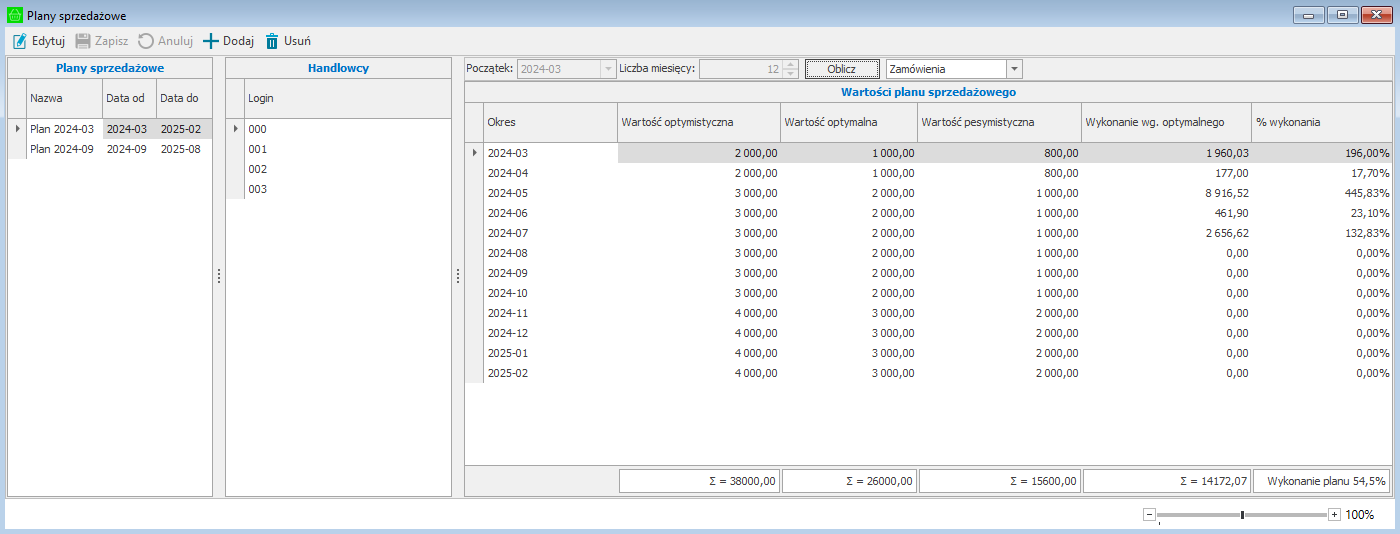This screenshot has width=1400, height=534.
Task: Click the Σ = 15600,00 summary cell
Action: point(1000,481)
